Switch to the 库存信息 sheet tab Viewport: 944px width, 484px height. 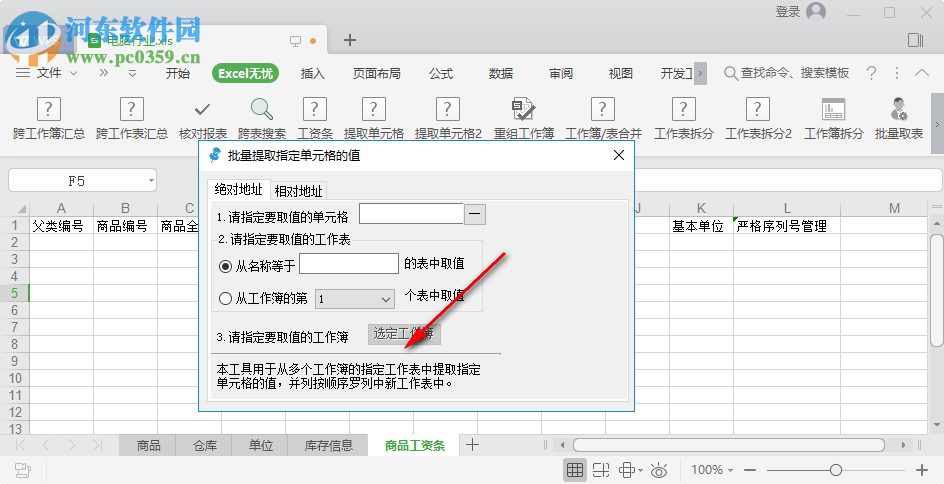329,445
